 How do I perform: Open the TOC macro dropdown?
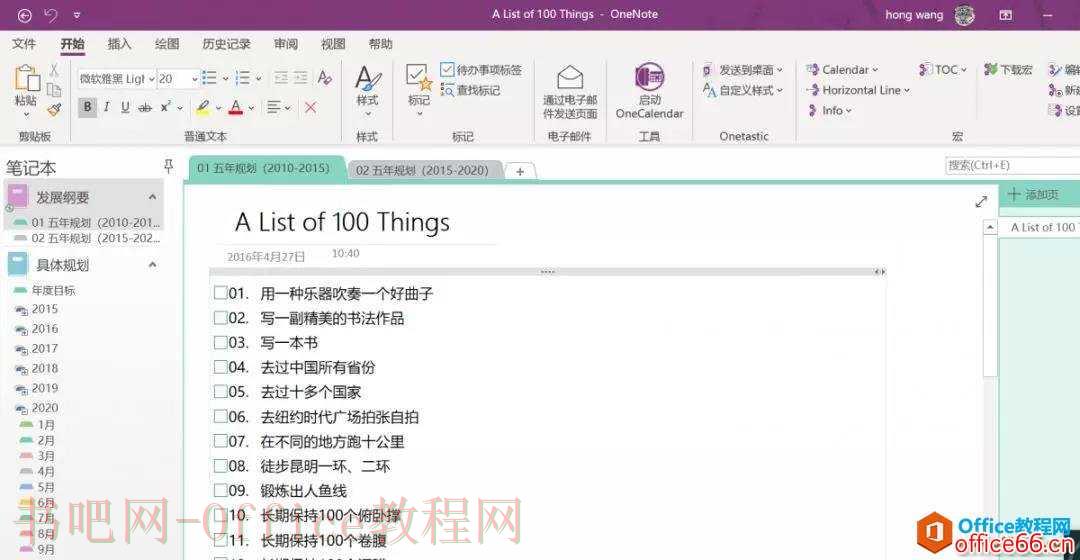[x=943, y=70]
